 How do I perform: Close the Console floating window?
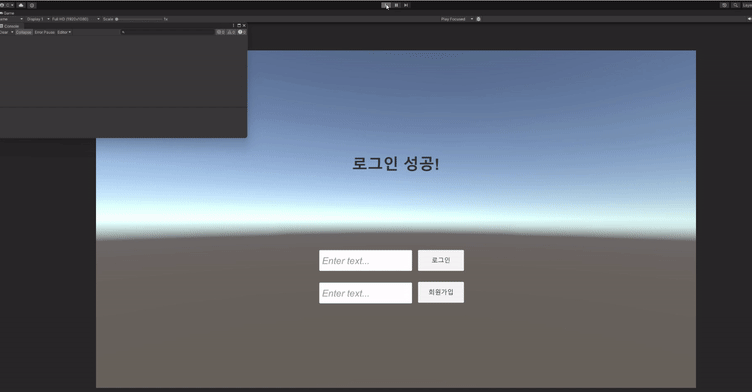(244, 25)
